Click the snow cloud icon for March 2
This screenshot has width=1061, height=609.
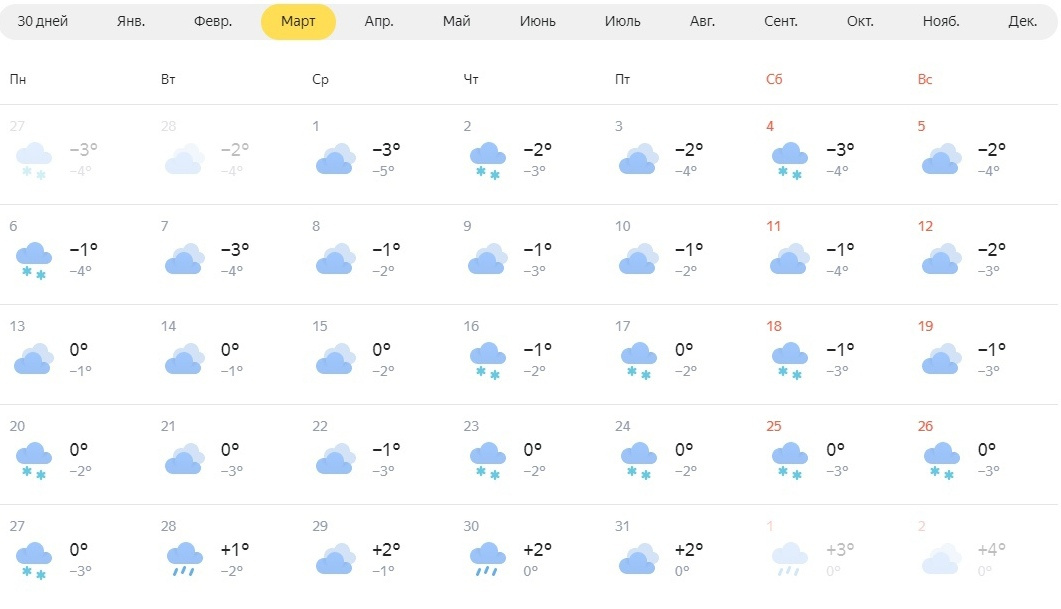click(x=487, y=159)
